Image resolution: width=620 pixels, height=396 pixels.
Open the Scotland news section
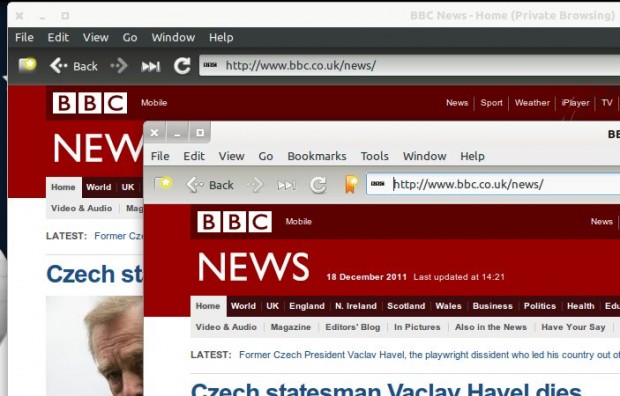[406, 306]
